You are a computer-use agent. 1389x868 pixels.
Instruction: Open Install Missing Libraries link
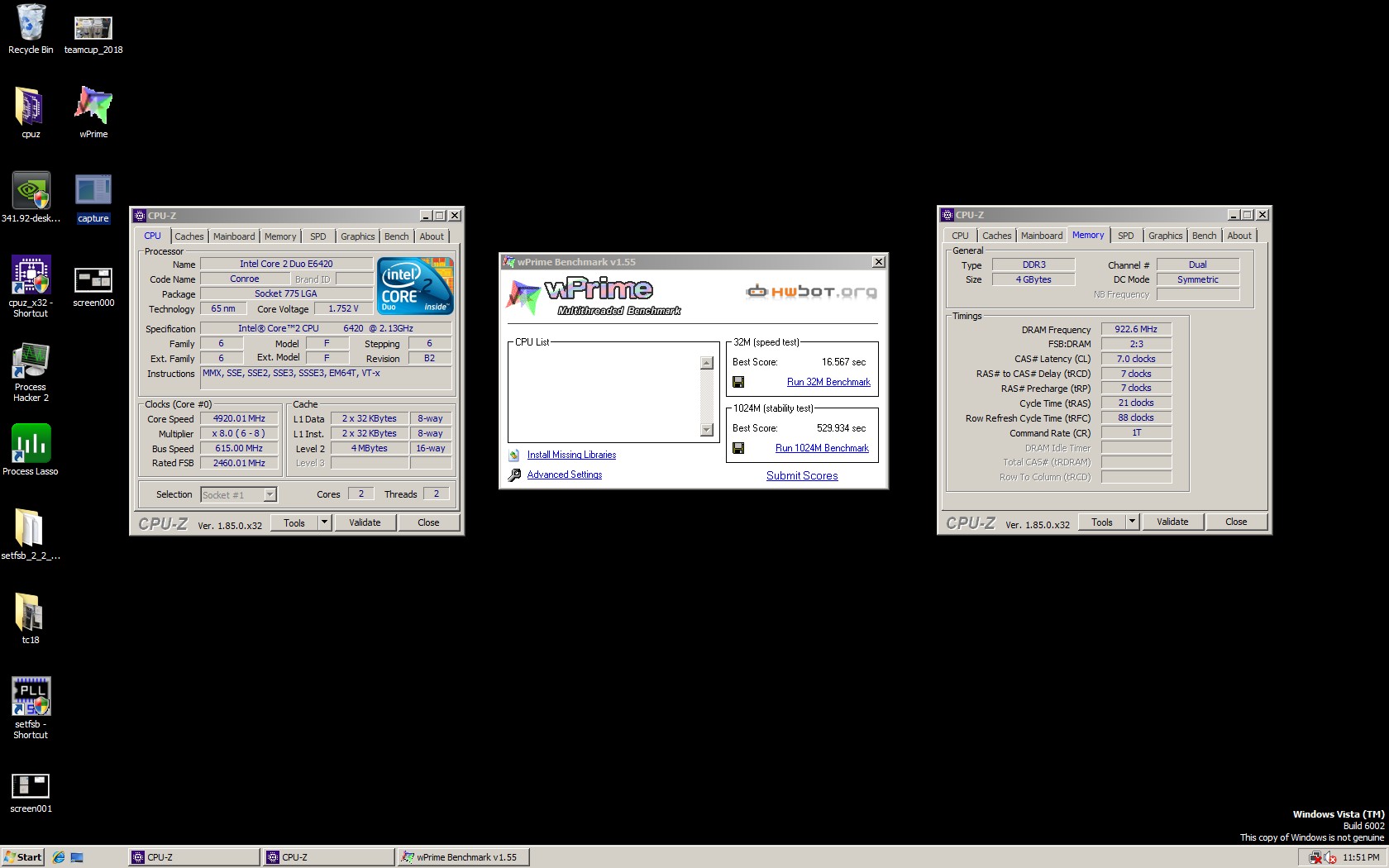tap(571, 455)
